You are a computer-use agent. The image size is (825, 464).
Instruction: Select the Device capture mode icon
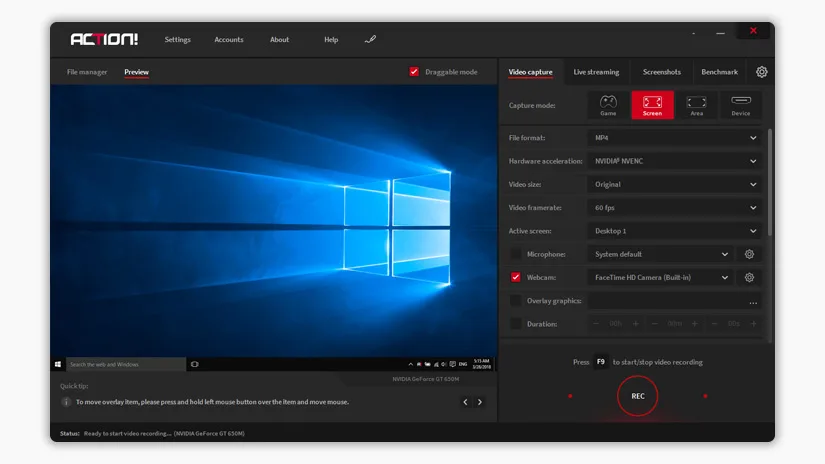(740, 105)
